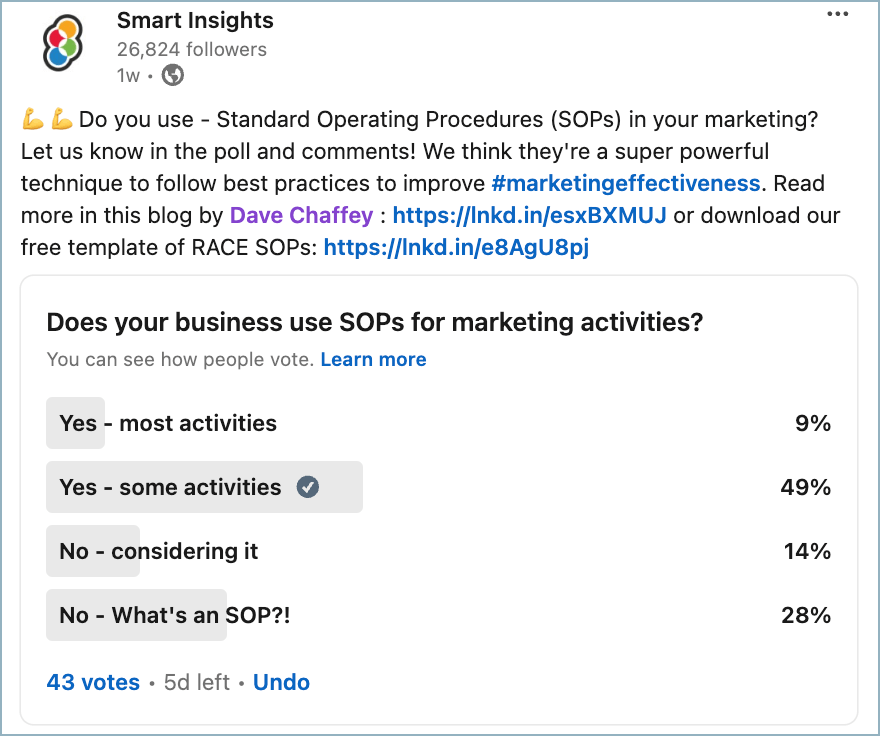Open the lnkd.in/esxBXMUJ blog link
880x736 pixels.
[x=530, y=216]
